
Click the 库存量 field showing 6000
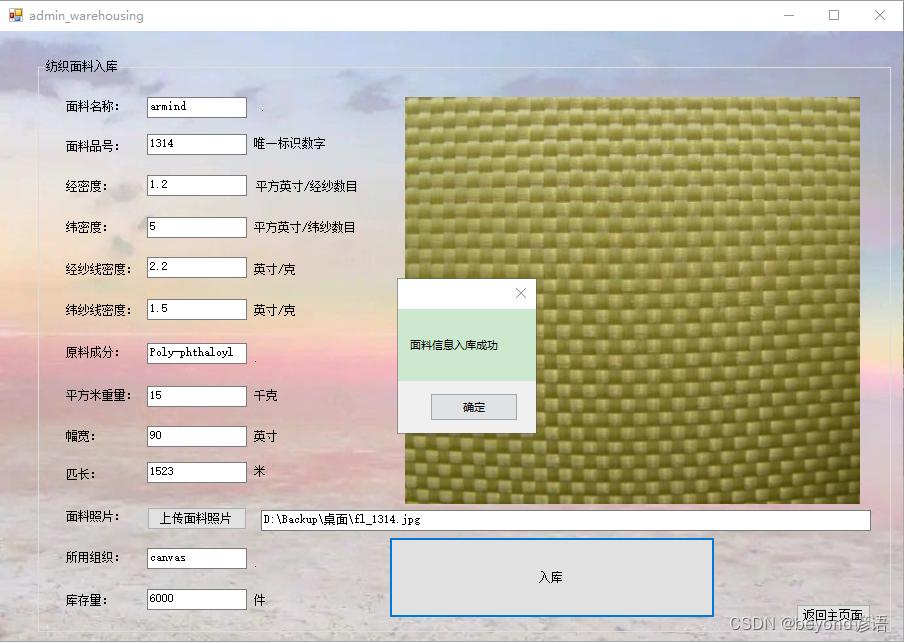tap(196, 598)
